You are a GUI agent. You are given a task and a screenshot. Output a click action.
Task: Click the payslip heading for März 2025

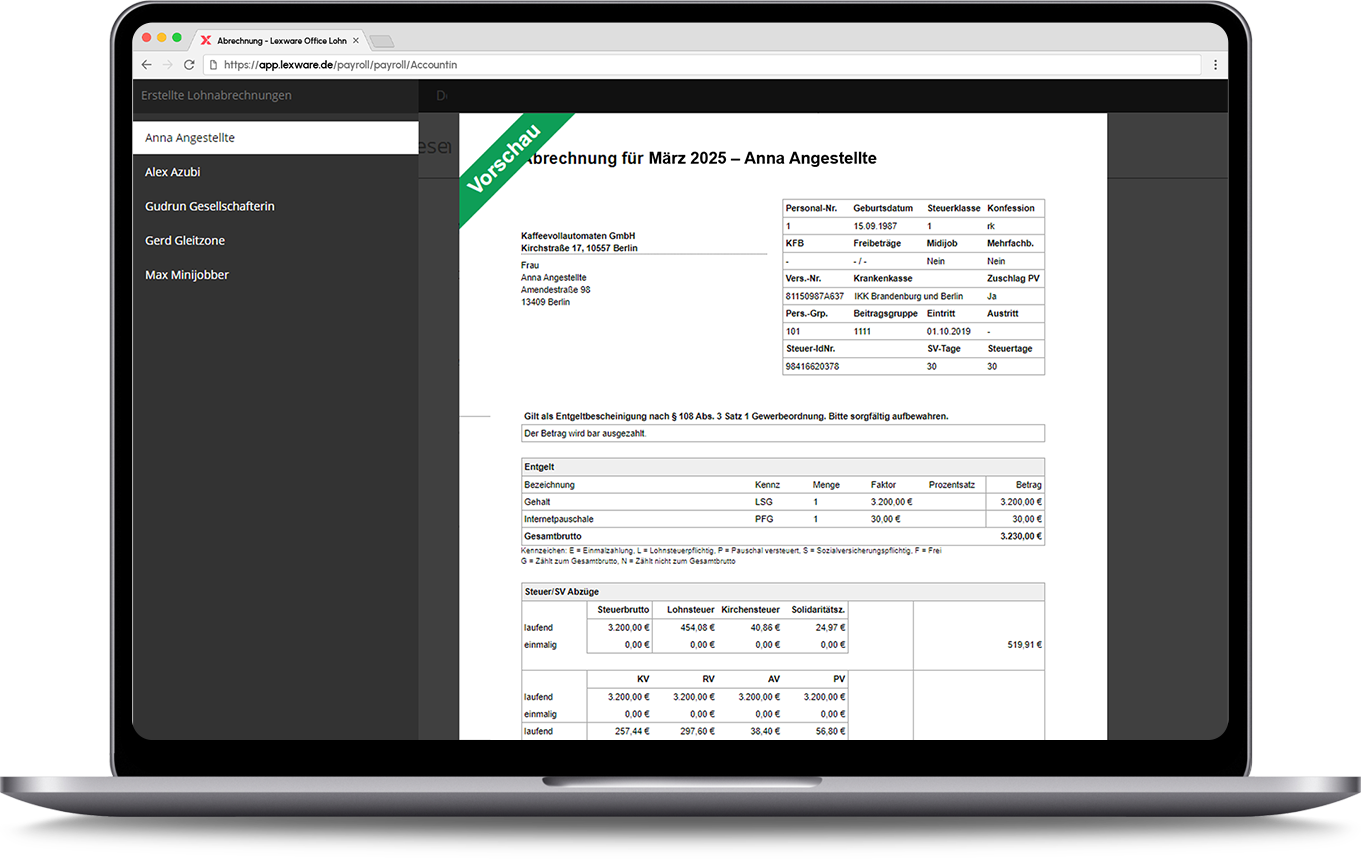(700, 158)
